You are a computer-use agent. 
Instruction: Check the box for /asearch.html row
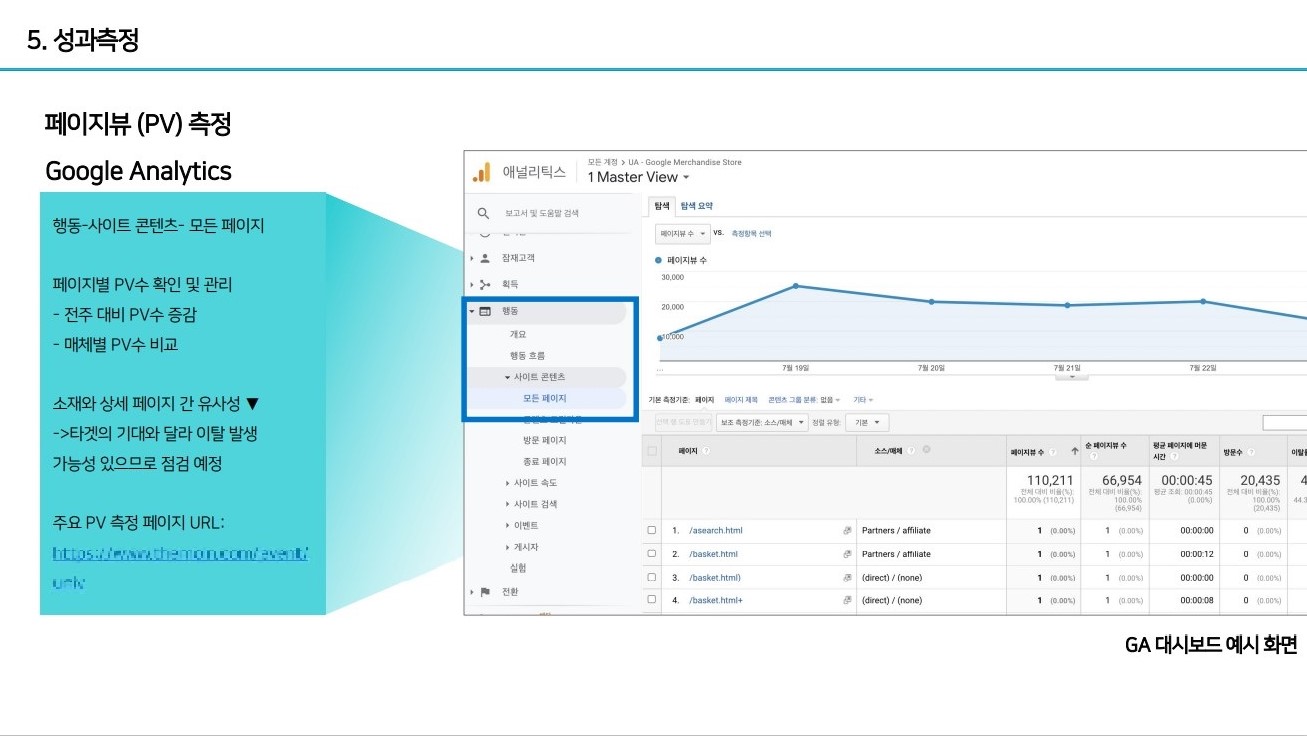click(652, 530)
